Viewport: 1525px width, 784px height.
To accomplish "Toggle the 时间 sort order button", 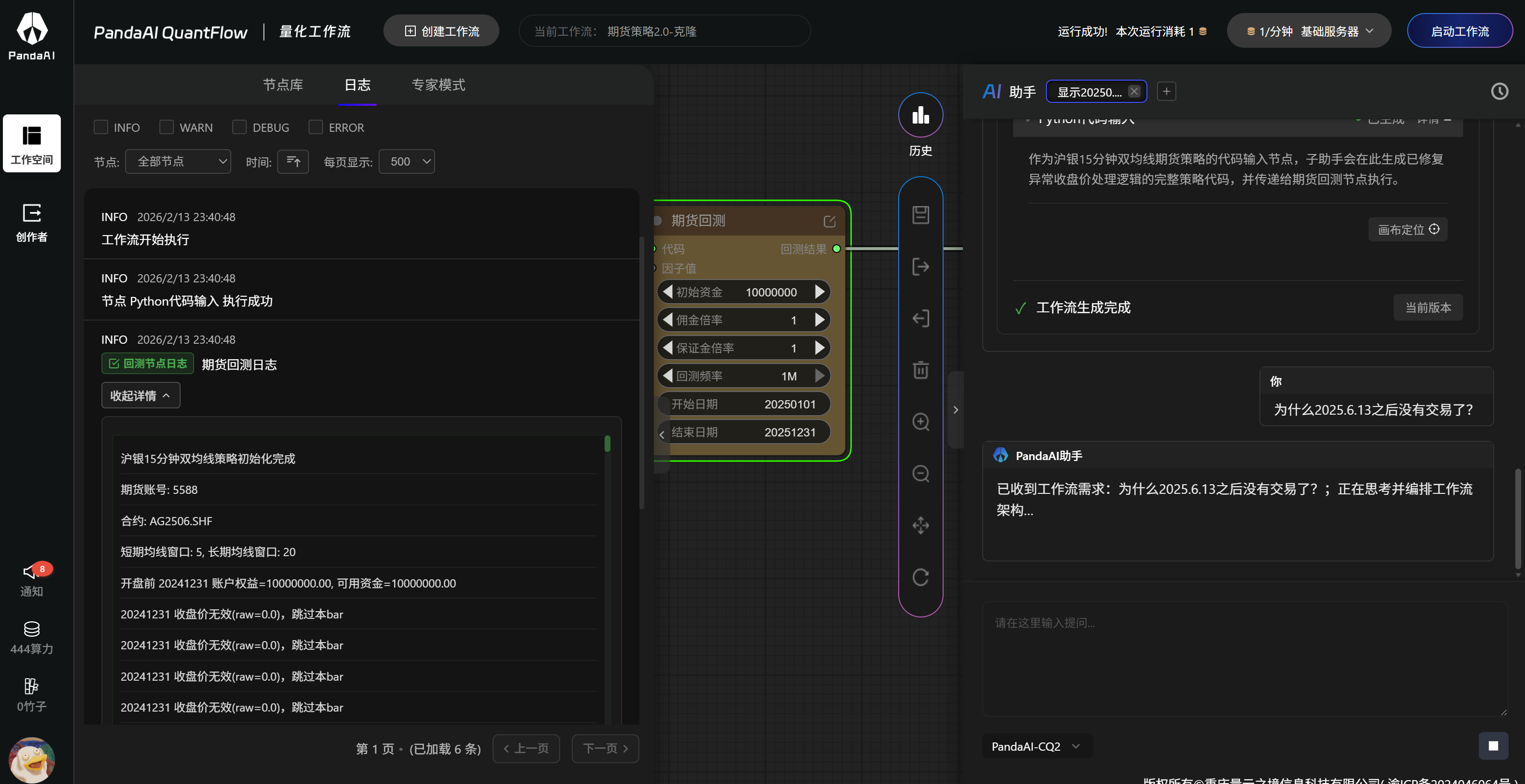I will coord(293,162).
